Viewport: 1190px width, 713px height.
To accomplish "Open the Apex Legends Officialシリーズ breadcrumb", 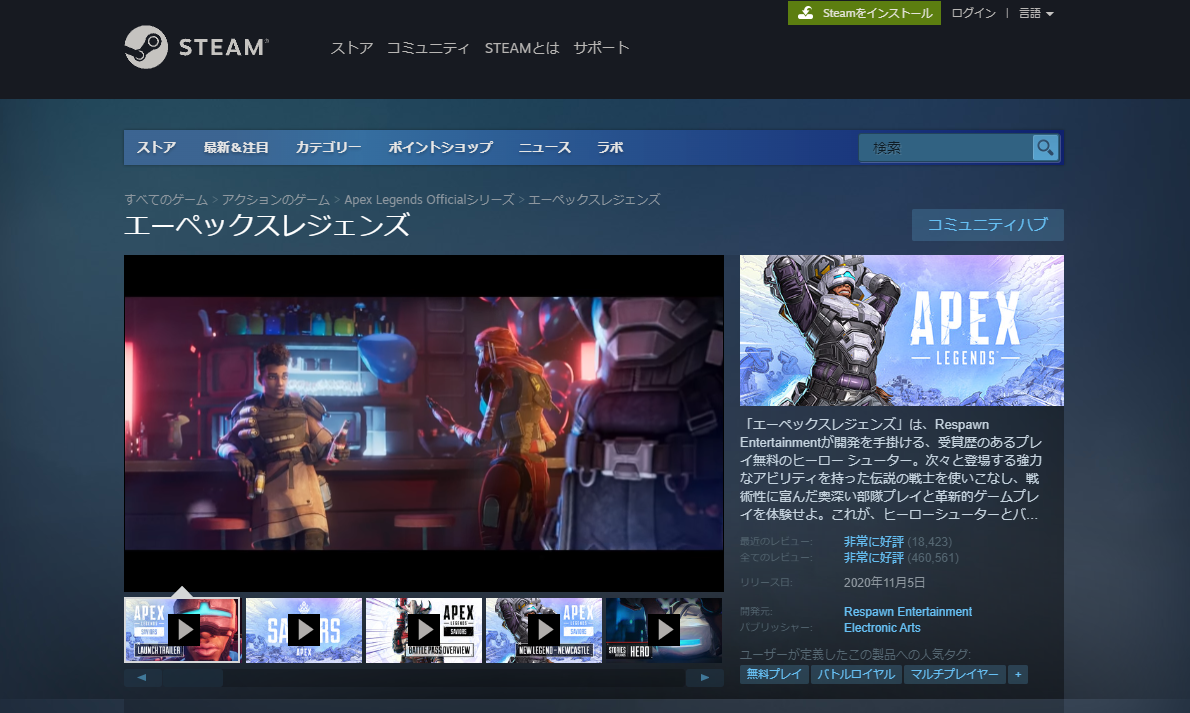I will click(x=429, y=200).
